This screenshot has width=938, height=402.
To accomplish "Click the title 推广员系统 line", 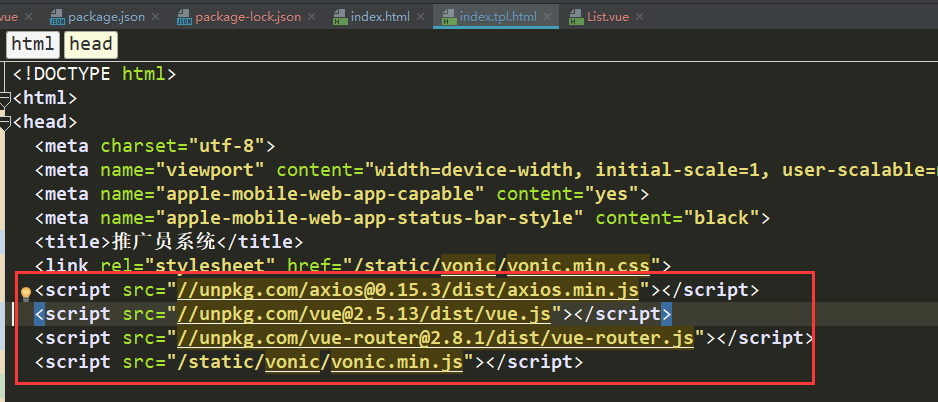I will pos(169,242).
